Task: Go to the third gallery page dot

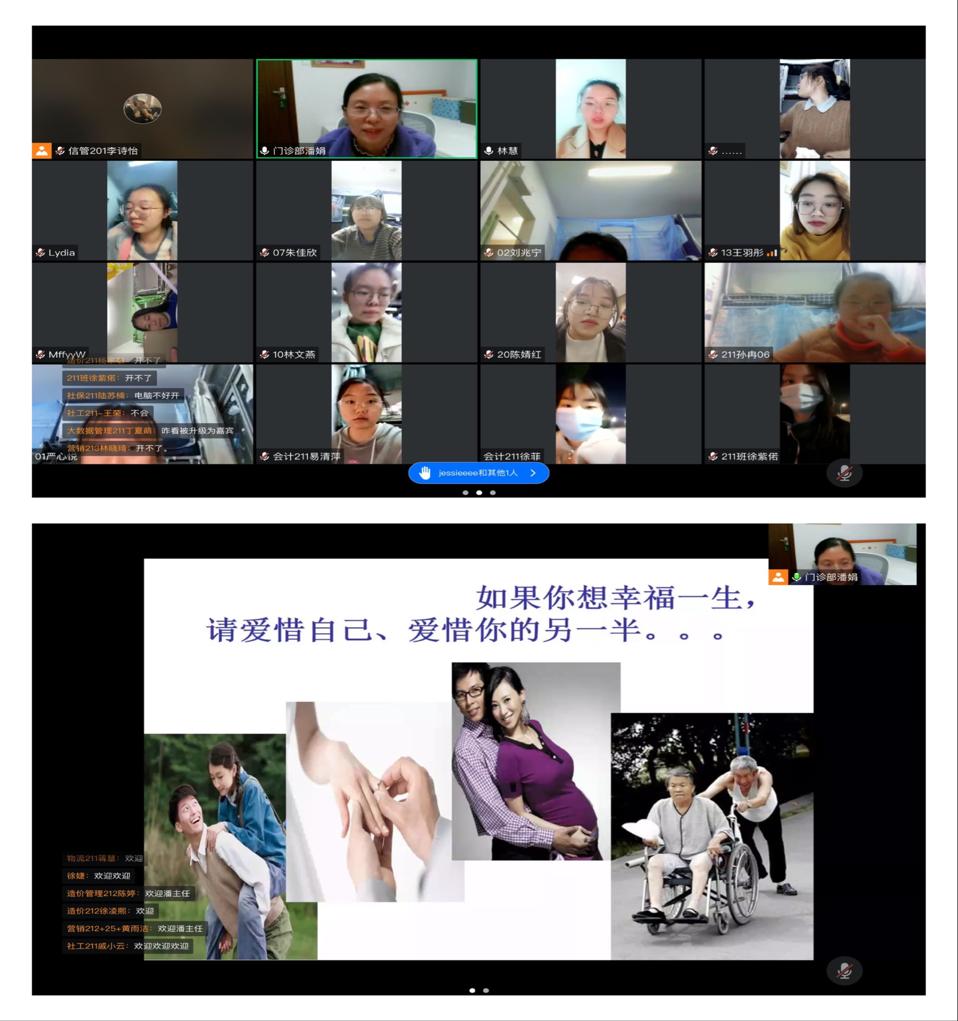Action: pyautogui.click(x=492, y=492)
